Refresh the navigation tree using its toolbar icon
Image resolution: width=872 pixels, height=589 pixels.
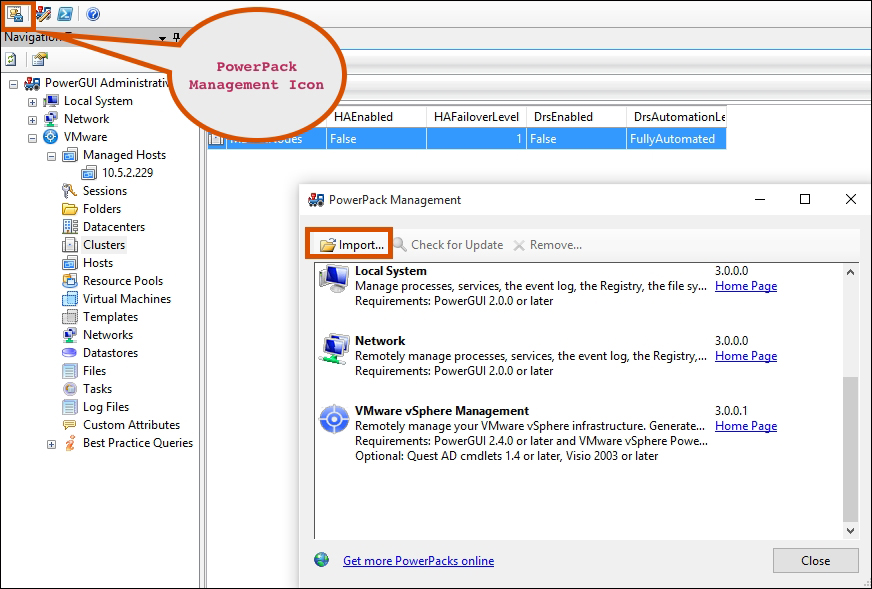[x=11, y=59]
